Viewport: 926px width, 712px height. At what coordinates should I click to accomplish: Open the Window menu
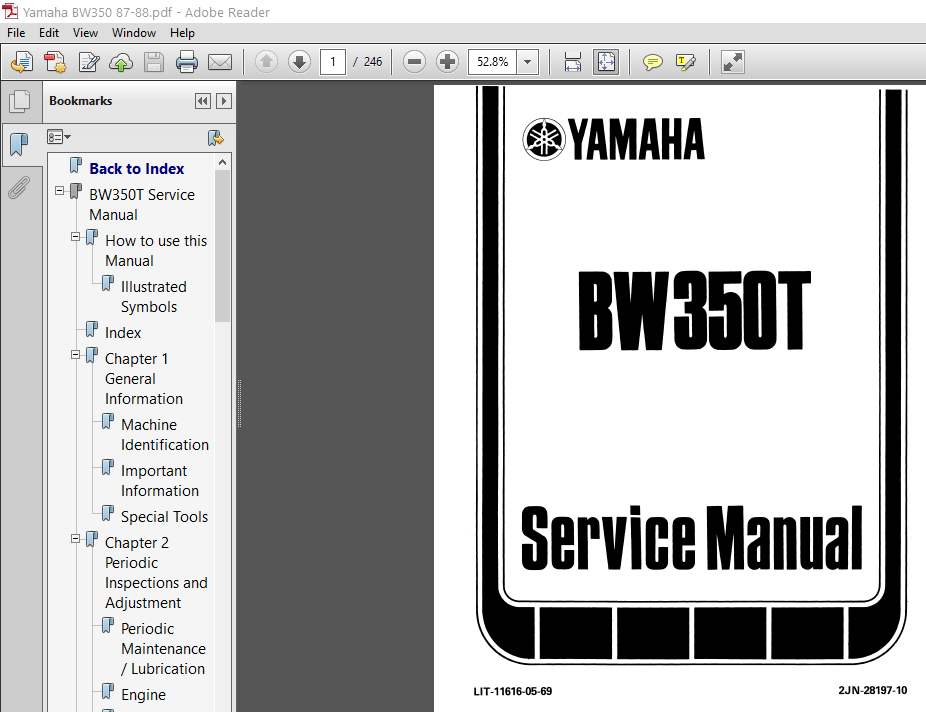[x=134, y=33]
